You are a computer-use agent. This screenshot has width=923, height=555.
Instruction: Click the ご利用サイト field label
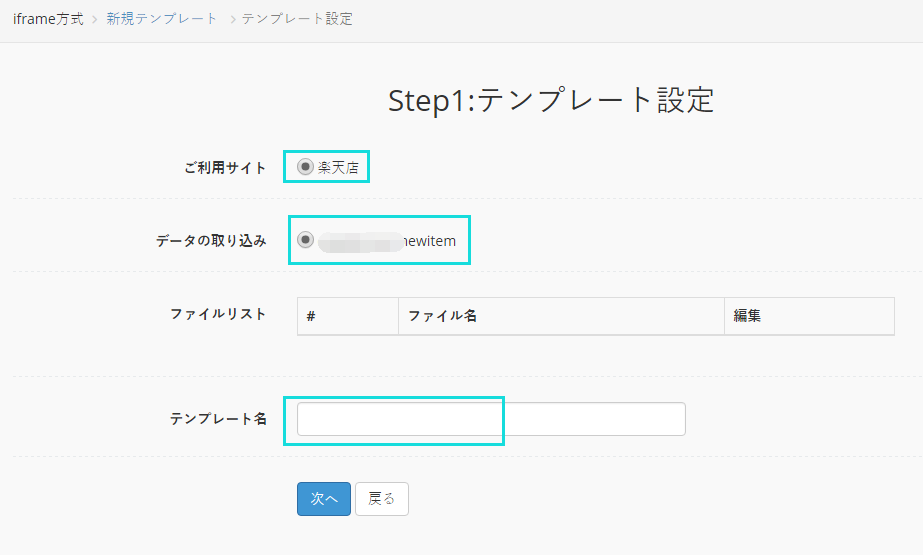click(225, 168)
